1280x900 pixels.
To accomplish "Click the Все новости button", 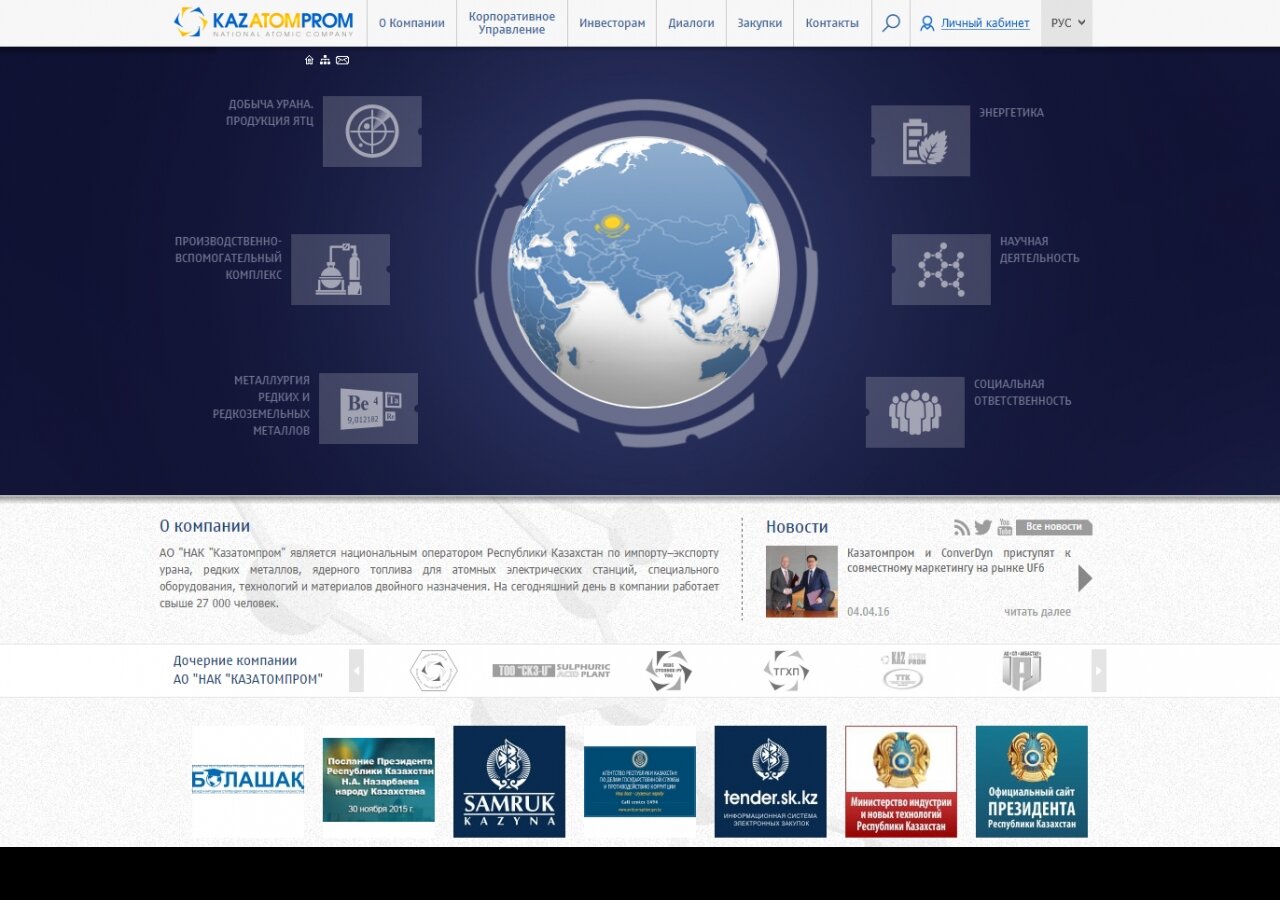I will (x=1054, y=527).
